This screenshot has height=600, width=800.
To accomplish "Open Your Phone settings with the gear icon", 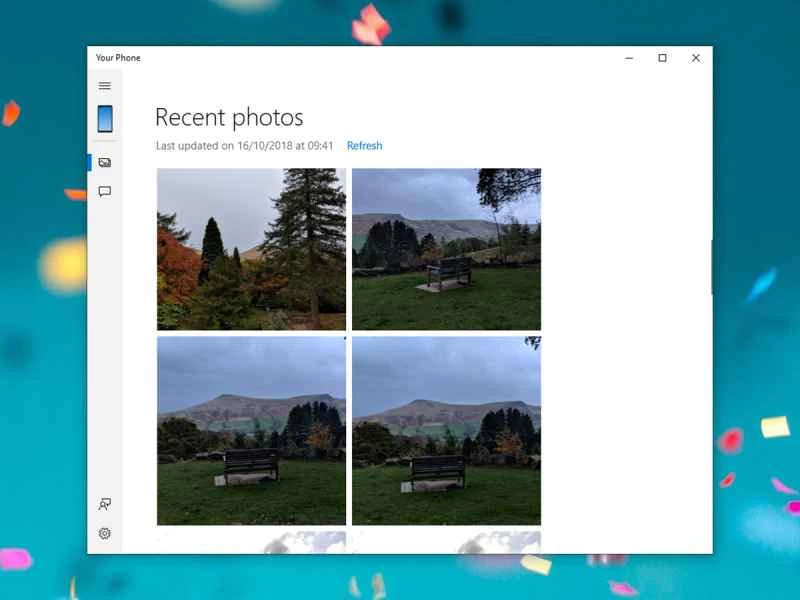I will point(104,533).
